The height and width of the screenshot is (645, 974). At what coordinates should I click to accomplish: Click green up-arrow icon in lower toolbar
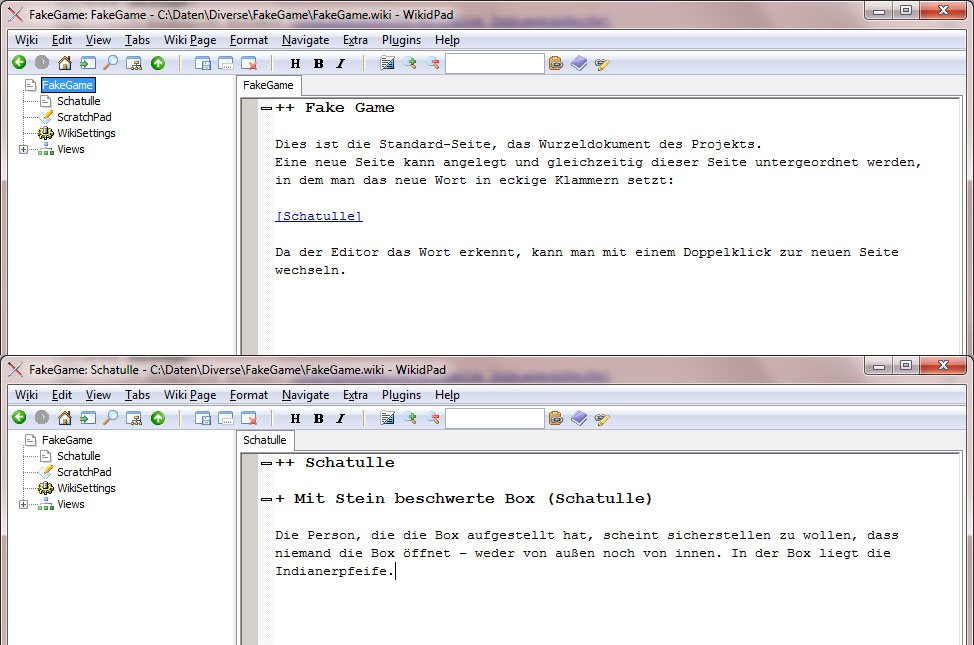(158, 418)
